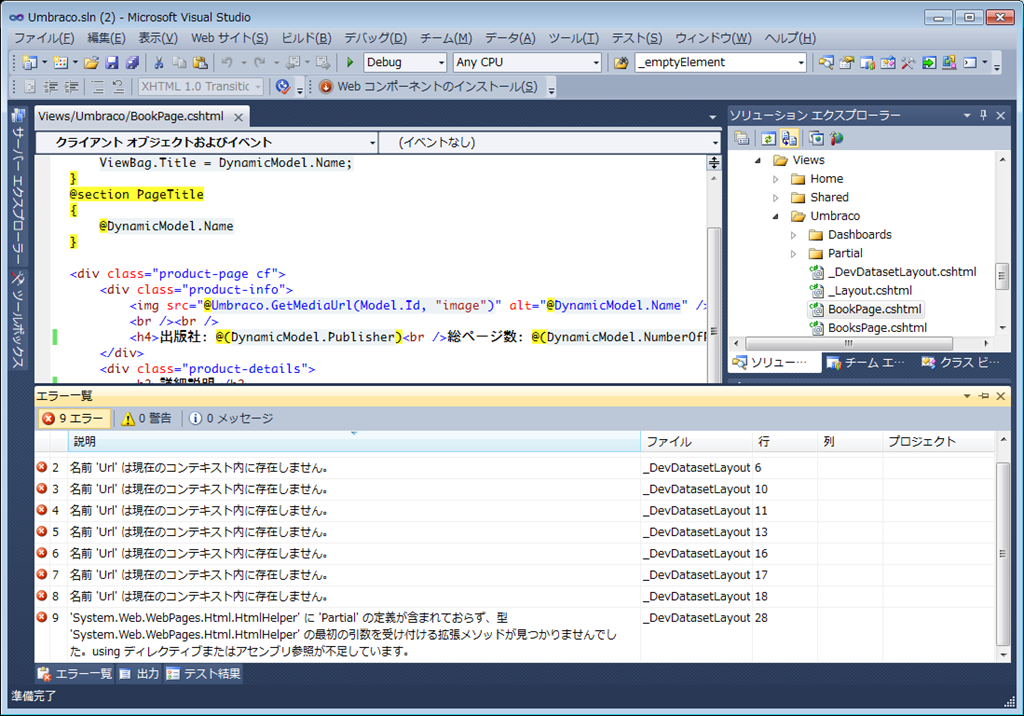Viewport: 1024px width, 716px height.
Task: Select BooksPage.cshtml in Solution Explorer
Action: tap(876, 327)
